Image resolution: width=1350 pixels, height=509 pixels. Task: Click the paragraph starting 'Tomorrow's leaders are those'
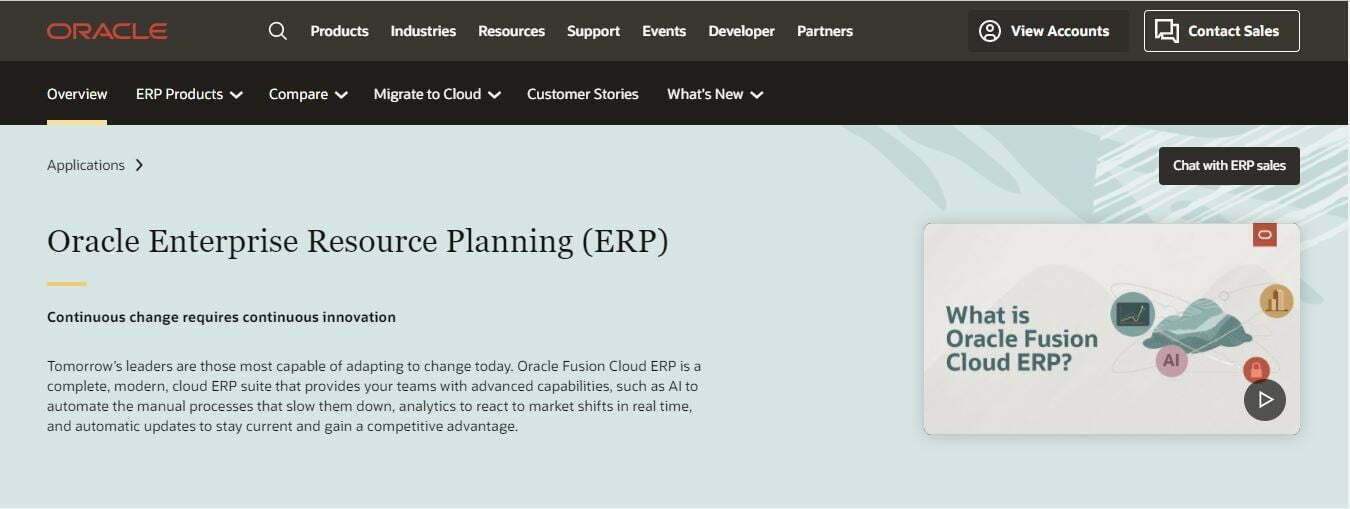point(374,395)
